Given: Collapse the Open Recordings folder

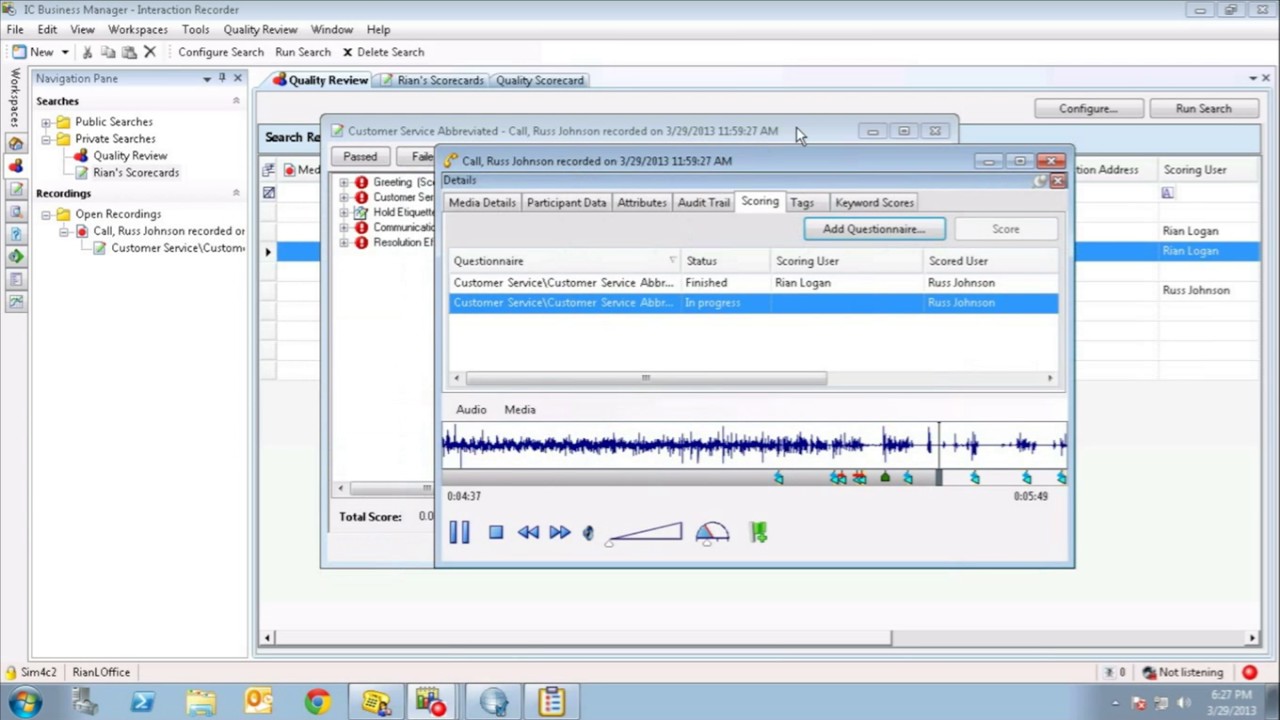Looking at the screenshot, I should [x=46, y=214].
